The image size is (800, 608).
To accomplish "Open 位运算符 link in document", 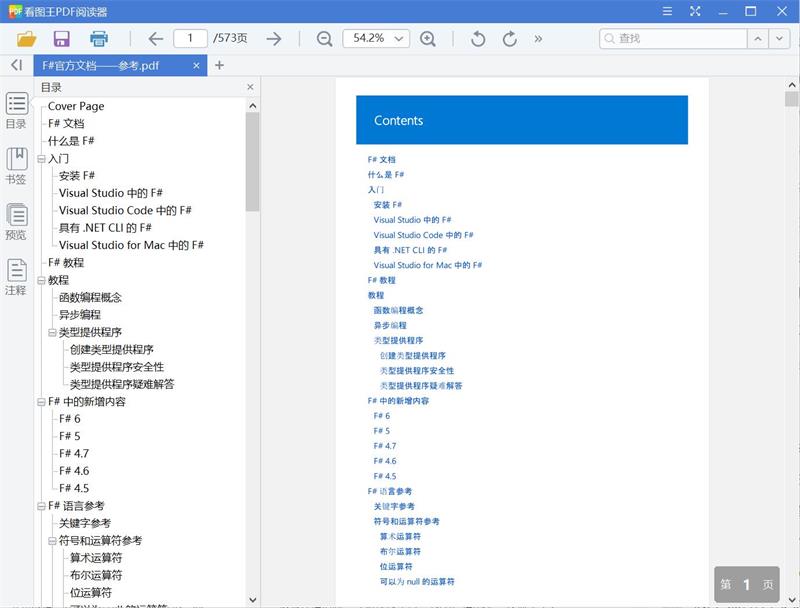I will pos(396,567).
